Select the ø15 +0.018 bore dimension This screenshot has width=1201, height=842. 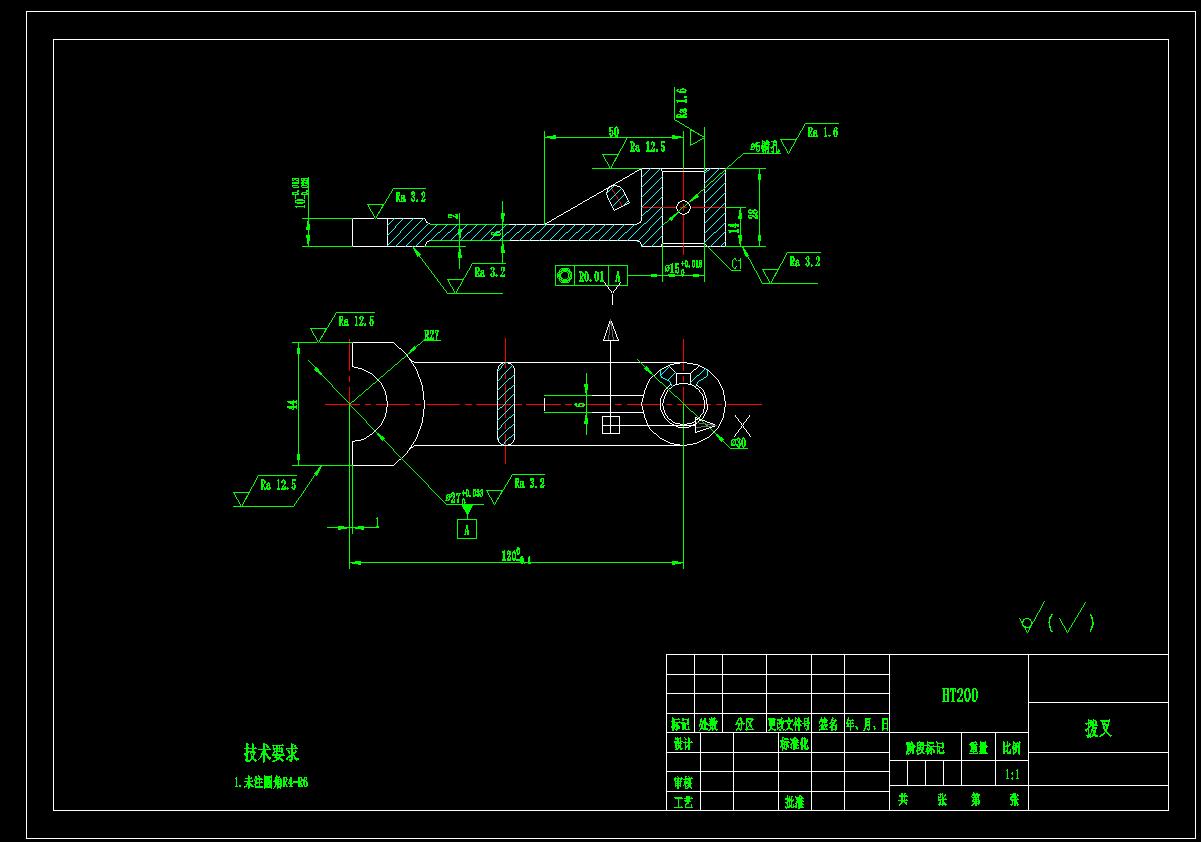click(684, 267)
